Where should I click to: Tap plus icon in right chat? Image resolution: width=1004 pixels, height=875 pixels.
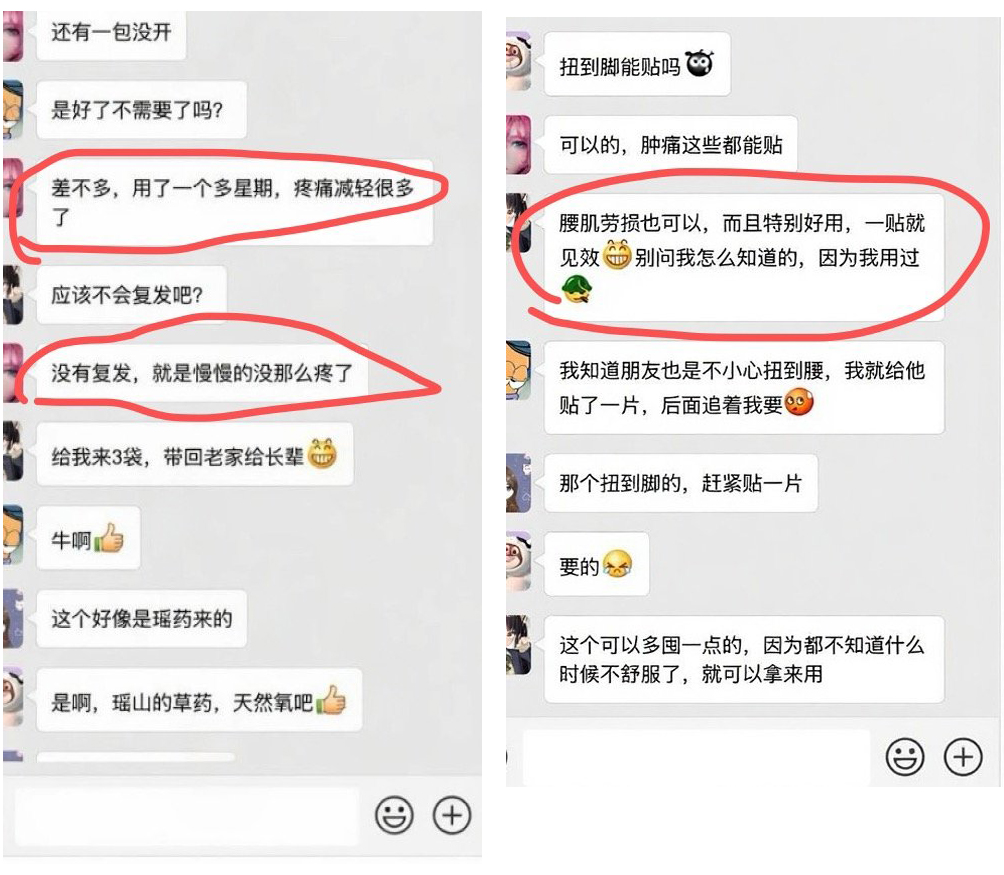963,757
